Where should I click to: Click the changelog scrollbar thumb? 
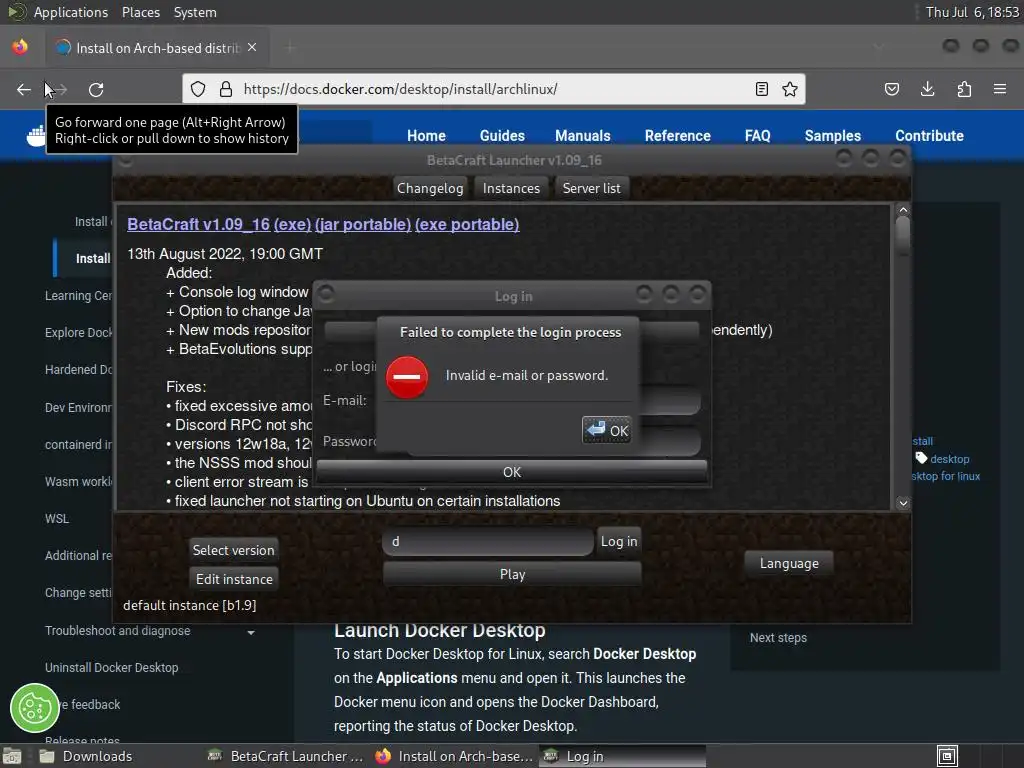(903, 235)
